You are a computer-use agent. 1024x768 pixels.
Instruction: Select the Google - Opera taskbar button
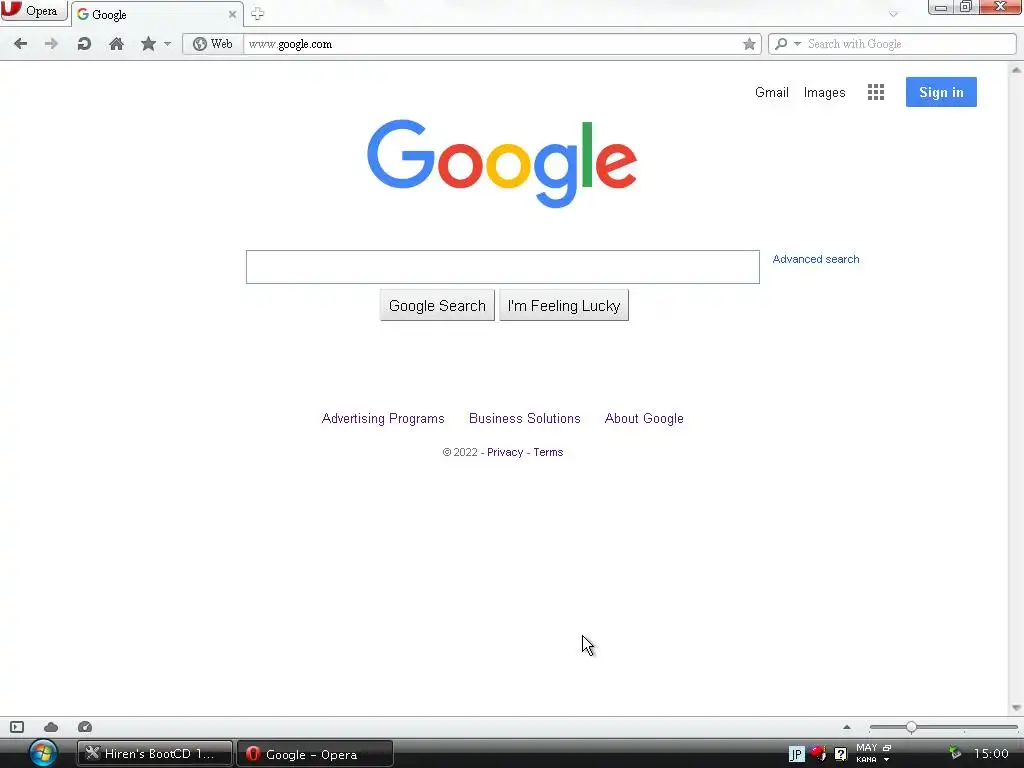pyautogui.click(x=315, y=754)
